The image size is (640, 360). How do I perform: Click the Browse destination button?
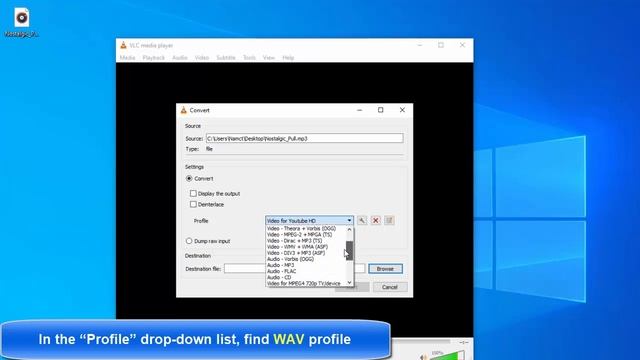385,269
